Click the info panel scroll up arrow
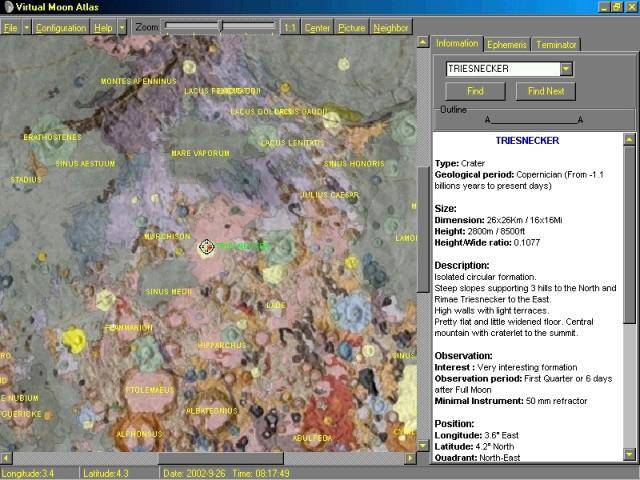 click(629, 139)
